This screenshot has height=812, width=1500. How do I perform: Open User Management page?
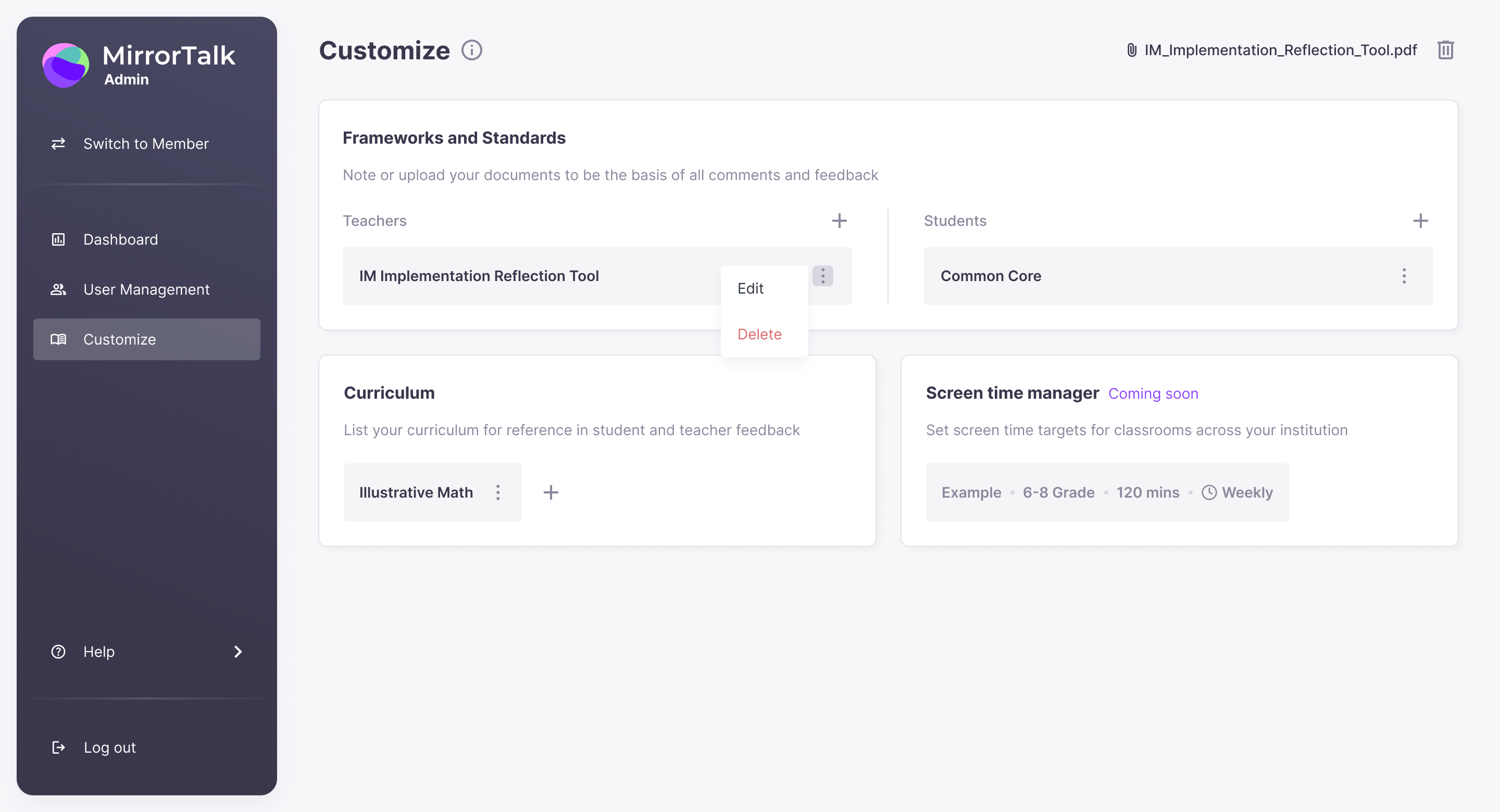(x=147, y=289)
